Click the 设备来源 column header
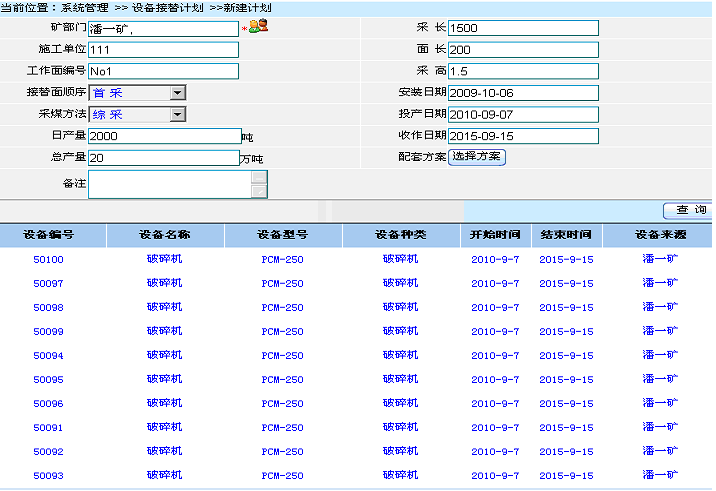This screenshot has width=716, height=491. pyautogui.click(x=660, y=235)
